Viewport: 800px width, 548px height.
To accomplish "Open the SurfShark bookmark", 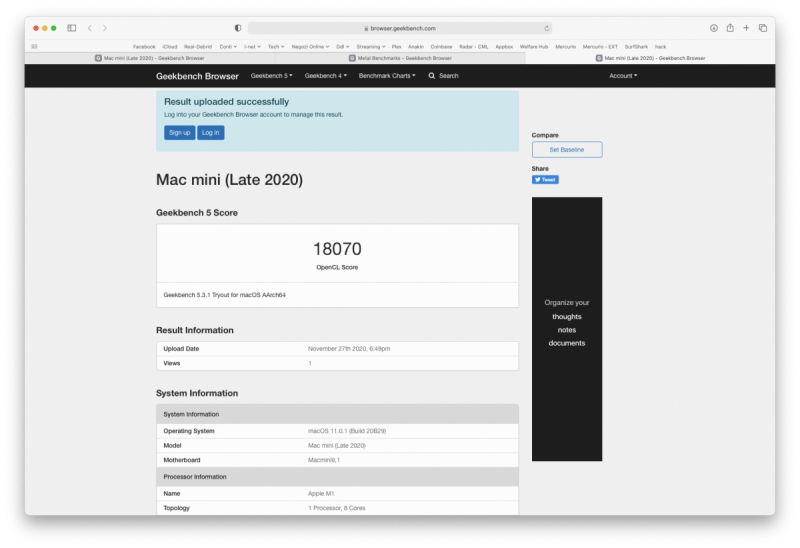I will coord(636,46).
